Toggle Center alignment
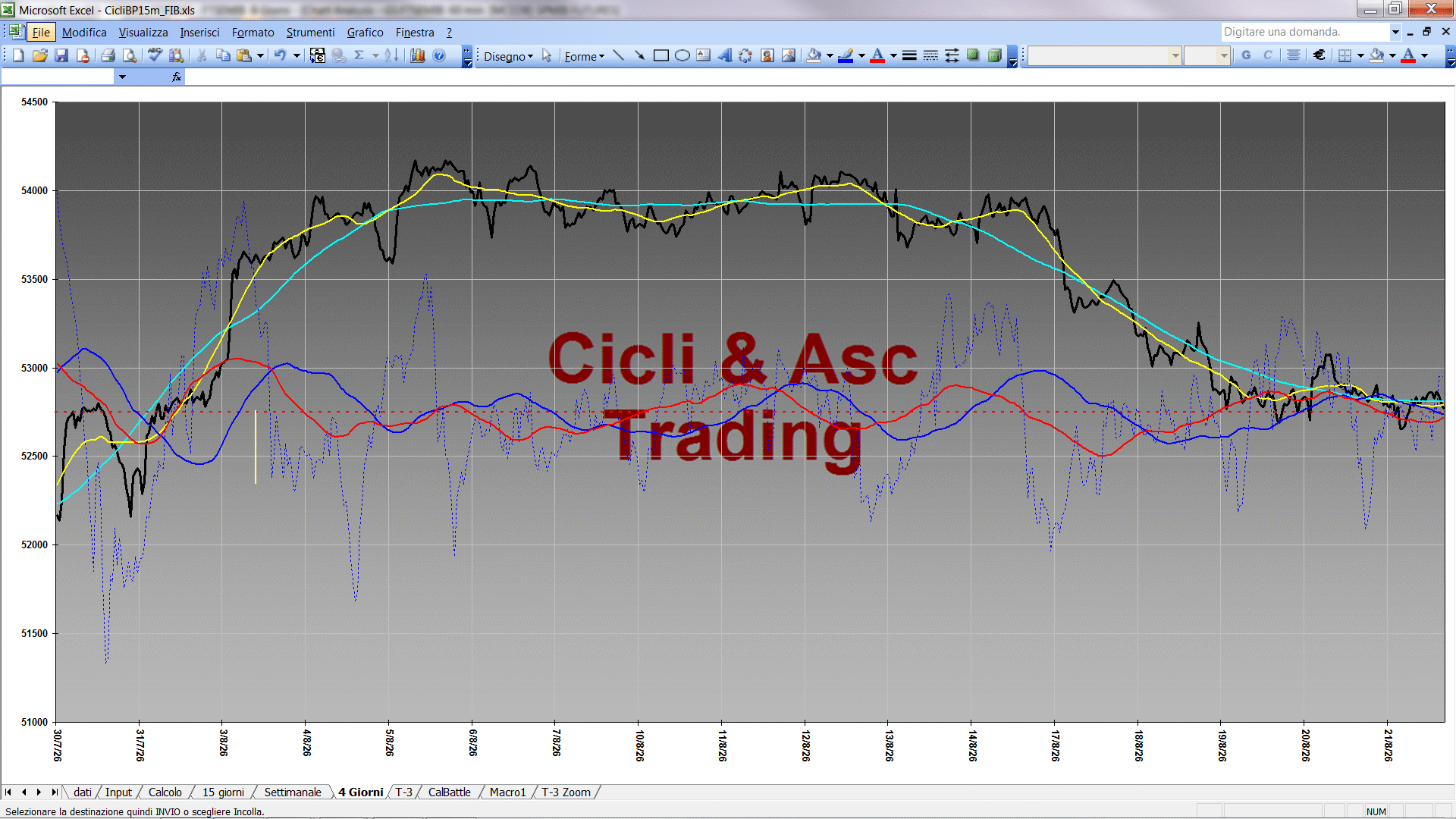Screen dimensions: 1456x819 [x=1294, y=55]
